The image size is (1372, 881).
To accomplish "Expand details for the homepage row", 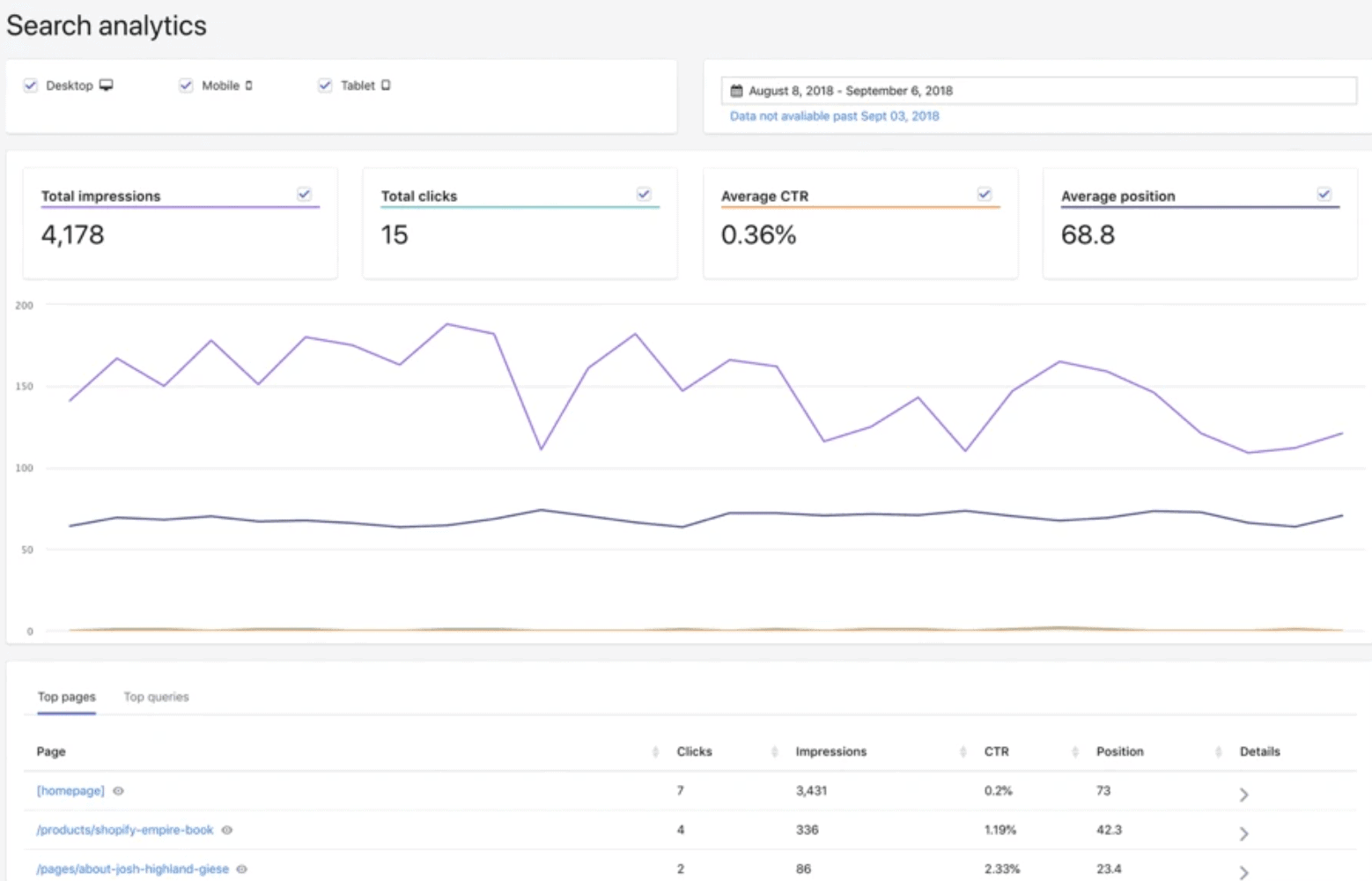I will (x=1243, y=795).
